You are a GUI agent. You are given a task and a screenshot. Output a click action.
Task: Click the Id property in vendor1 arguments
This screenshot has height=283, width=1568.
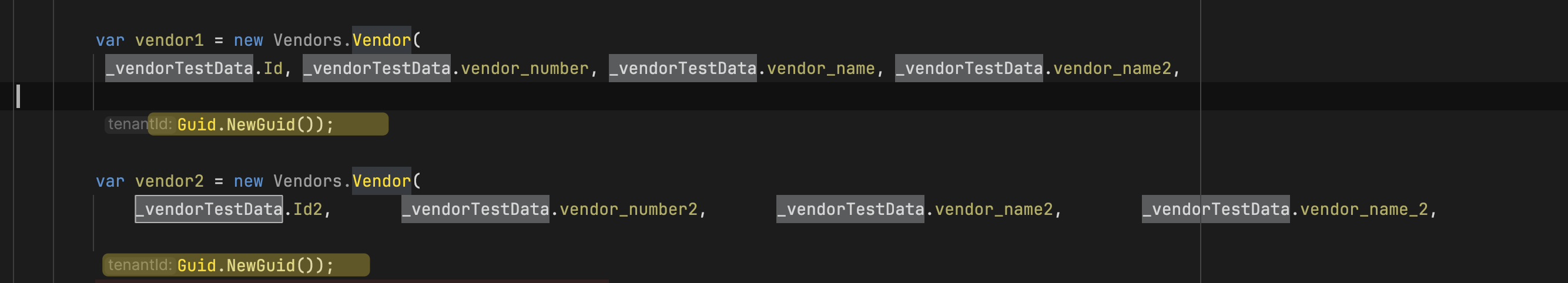click(273, 68)
